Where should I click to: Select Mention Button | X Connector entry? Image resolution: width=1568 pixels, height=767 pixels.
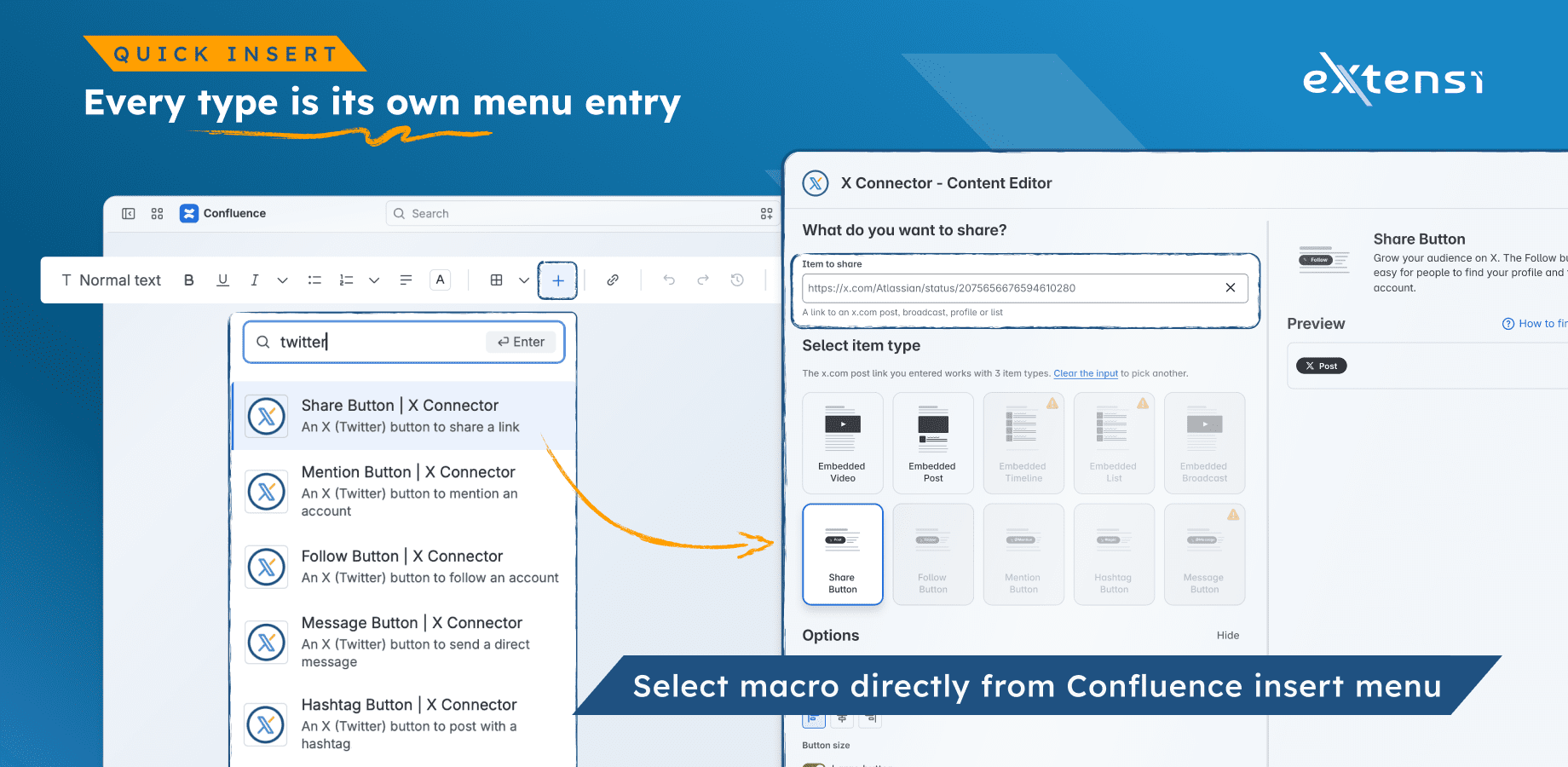point(404,492)
